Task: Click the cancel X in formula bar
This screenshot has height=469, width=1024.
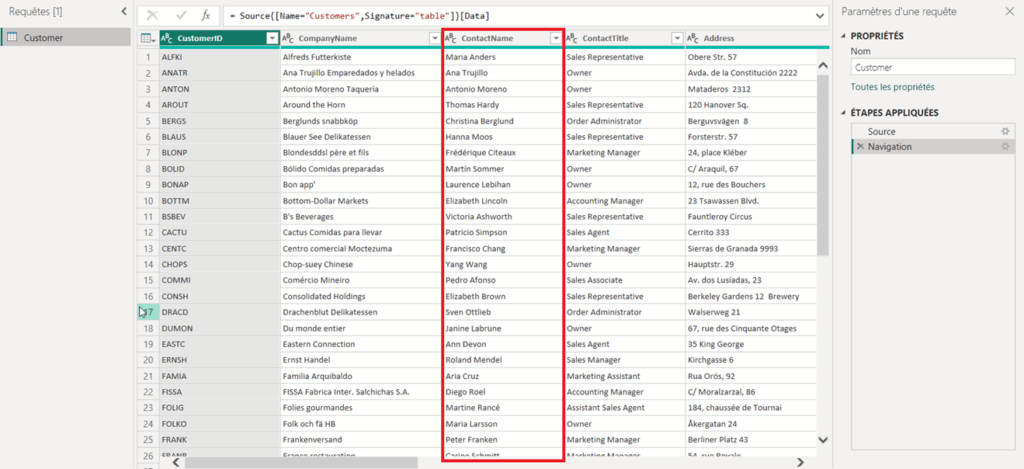Action: 152,16
